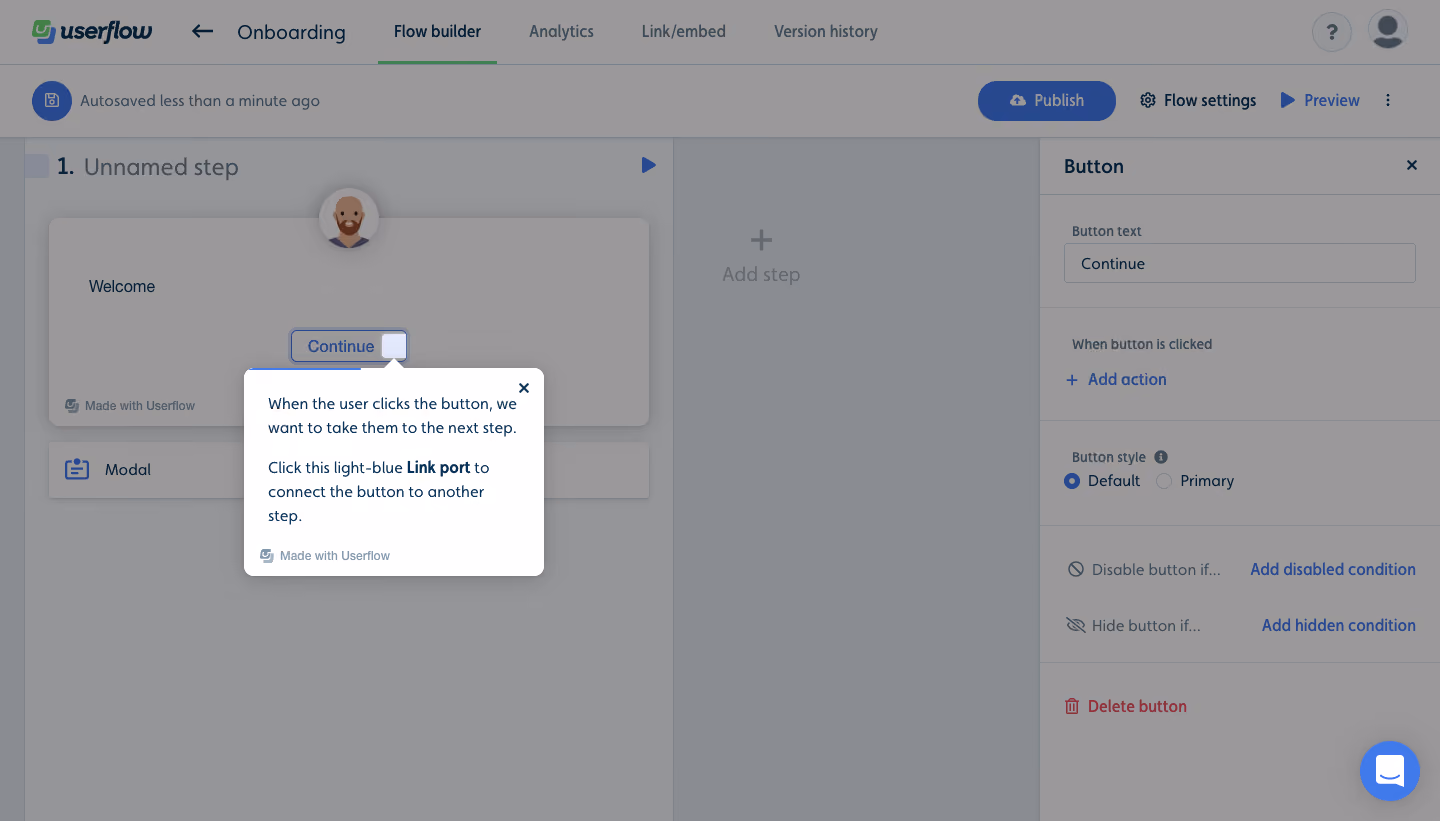Click Made with Userflow in the tooltip
1440x821 pixels.
325,556
